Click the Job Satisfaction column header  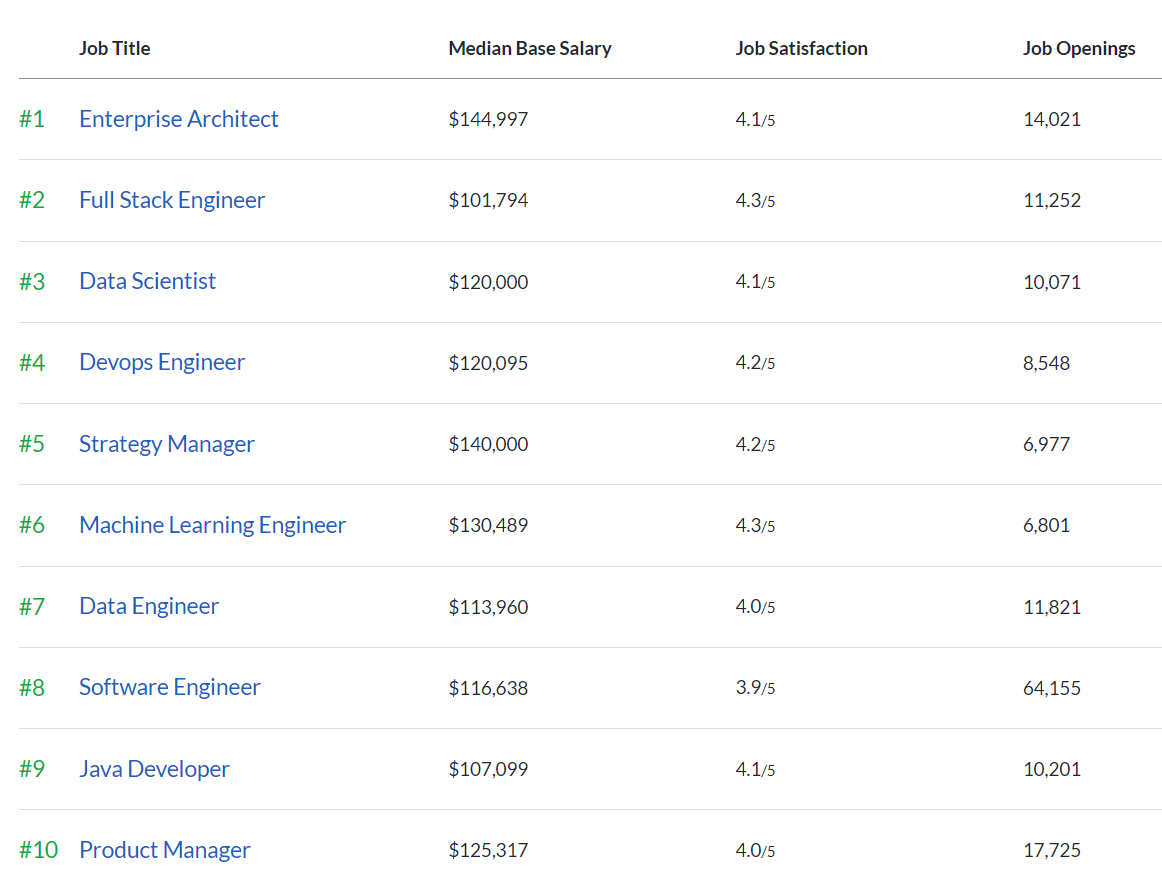point(801,48)
